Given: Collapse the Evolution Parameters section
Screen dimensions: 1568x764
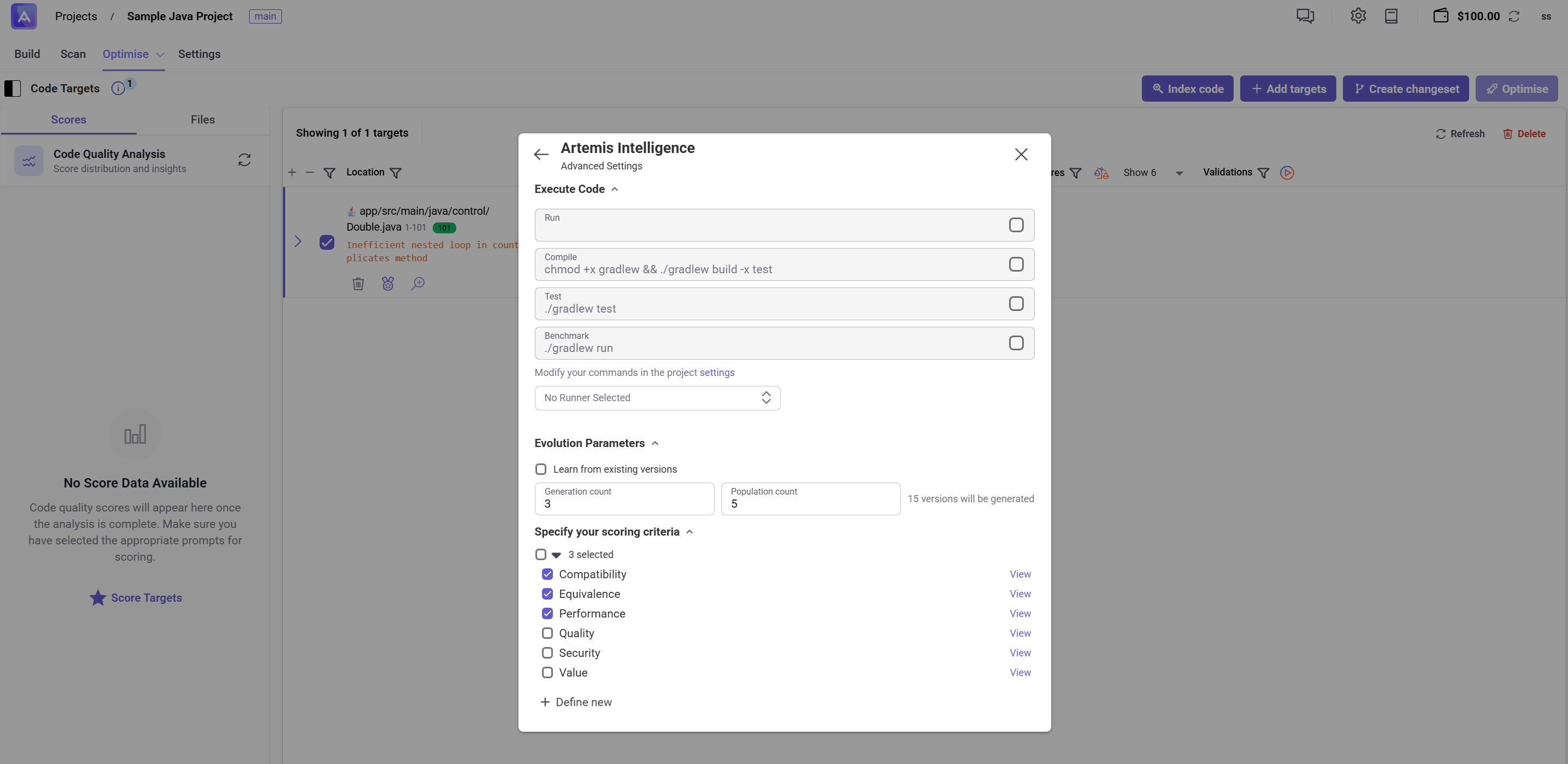Looking at the screenshot, I should [655, 443].
